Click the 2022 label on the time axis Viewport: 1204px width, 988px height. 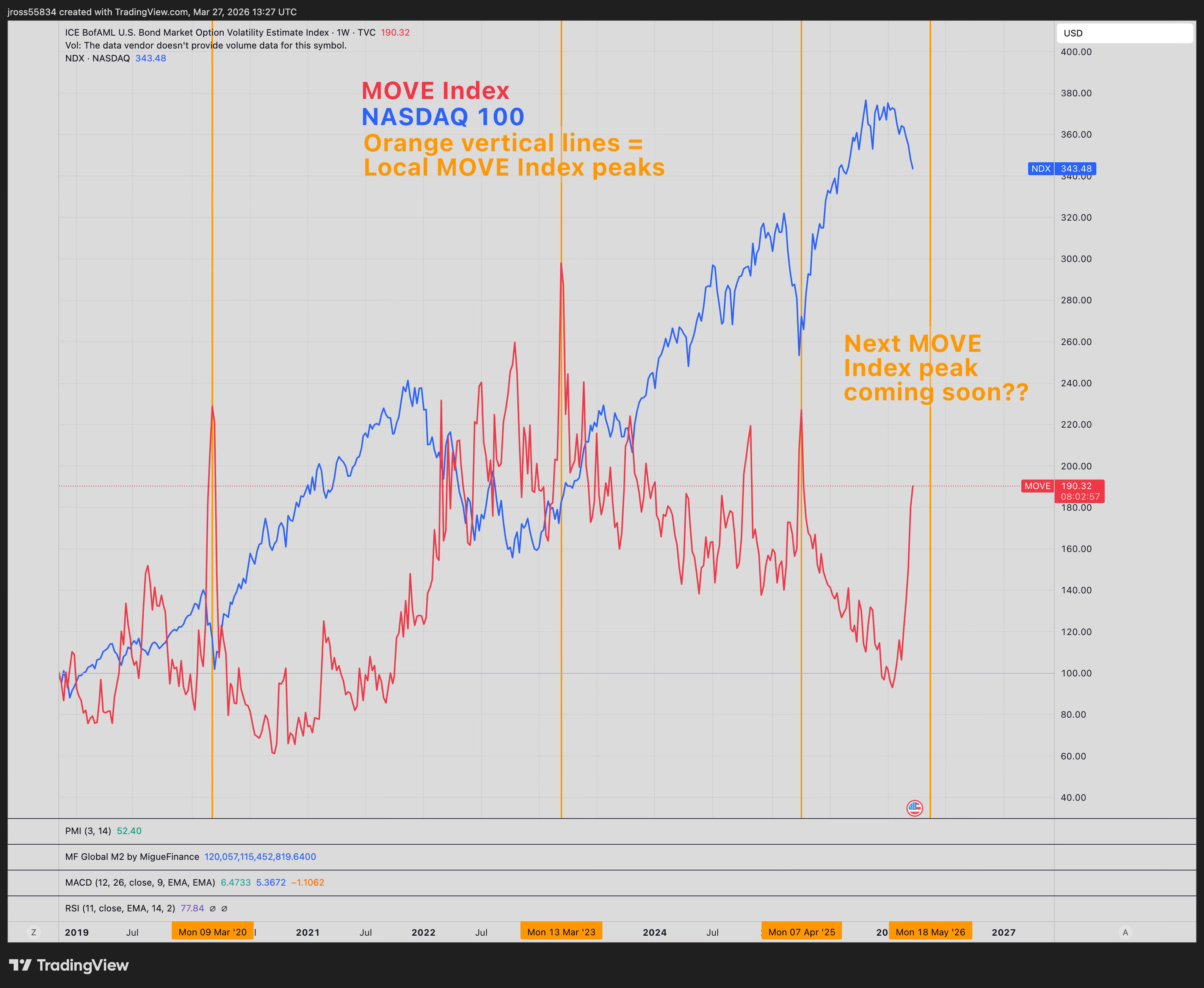pyautogui.click(x=423, y=932)
